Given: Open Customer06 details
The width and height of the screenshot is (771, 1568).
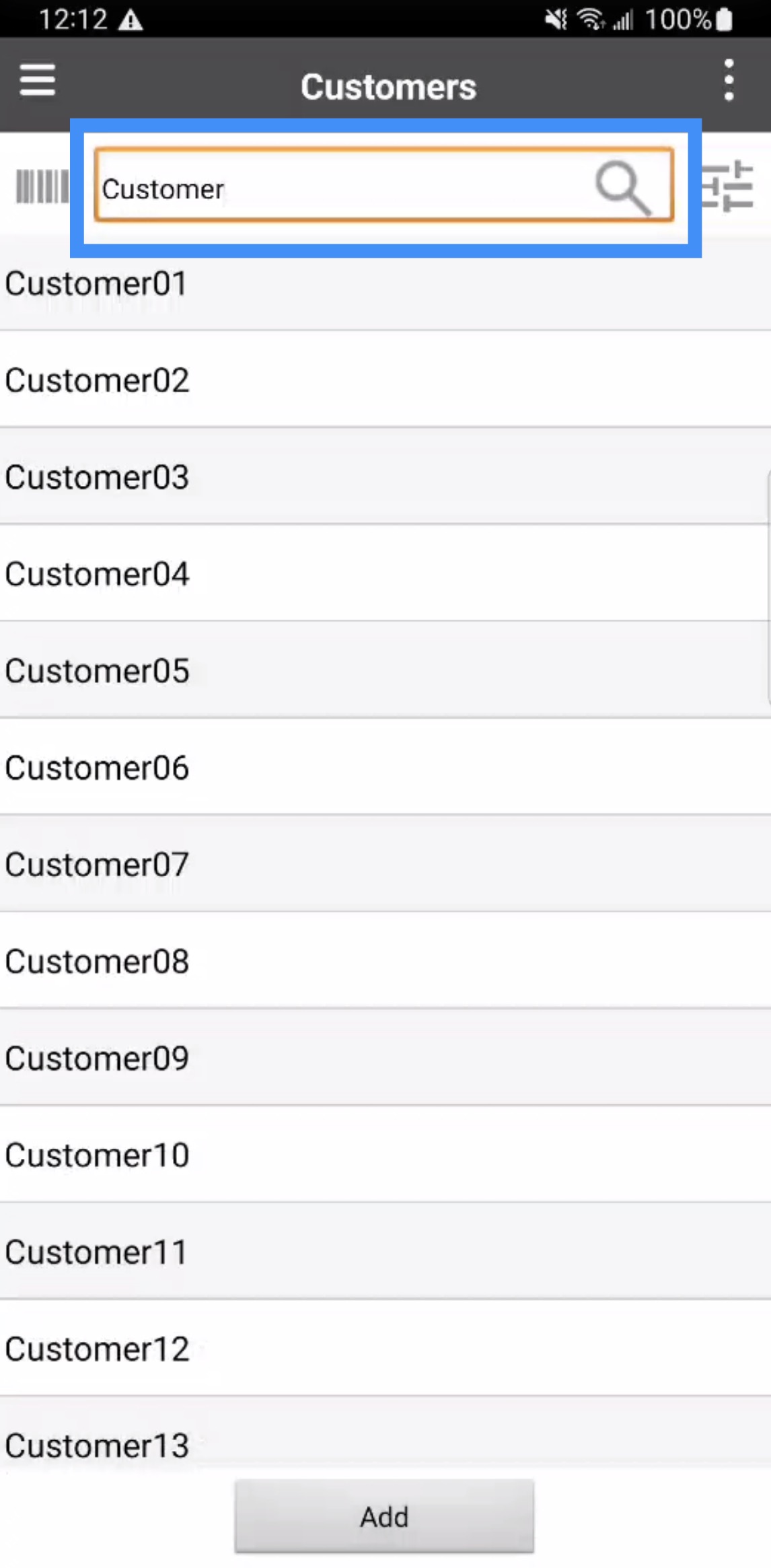Looking at the screenshot, I should click(x=385, y=768).
